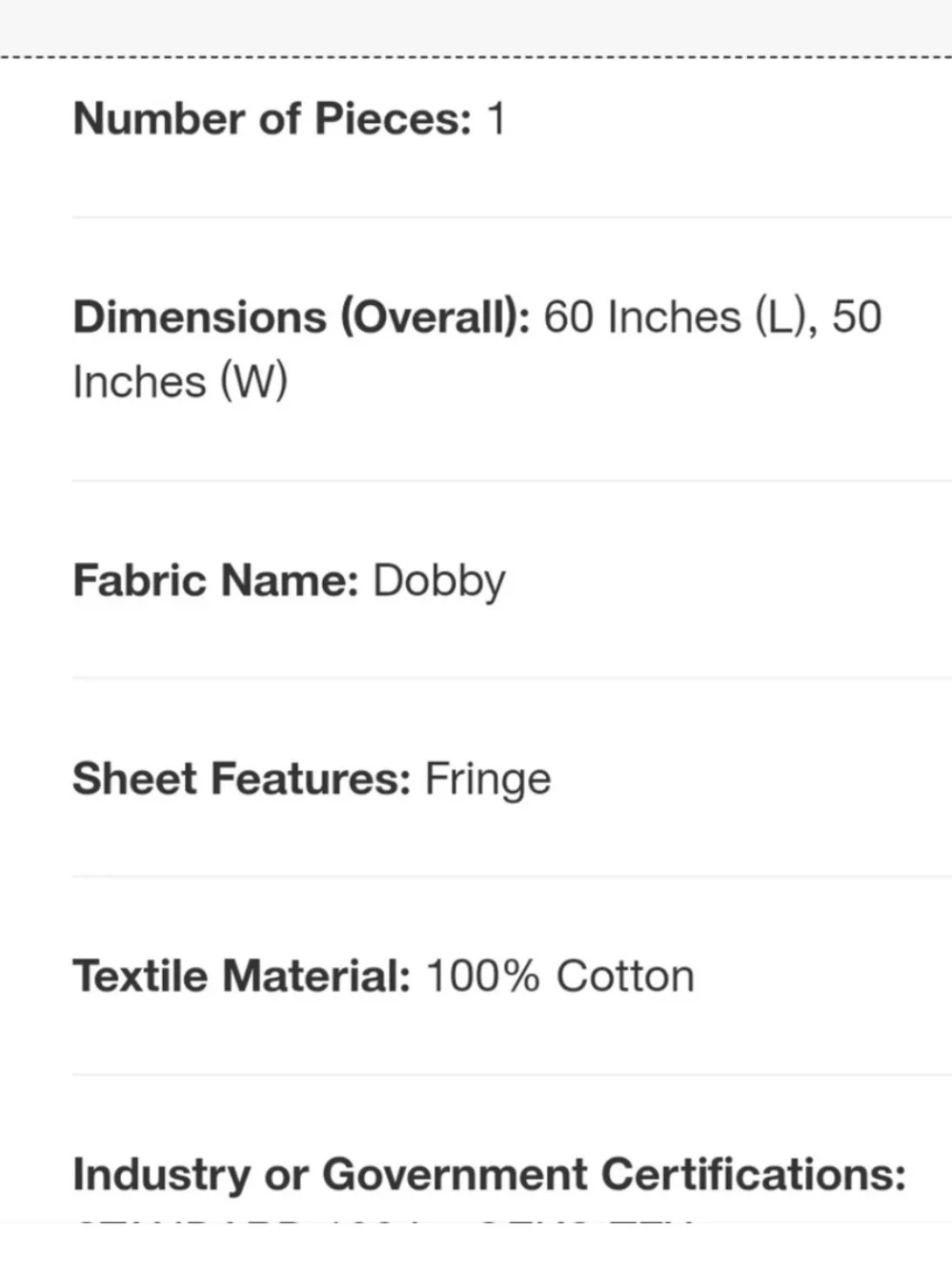Screen dimensions: 952x1270
Task: Click the Inches (W) text
Action: click(x=180, y=382)
